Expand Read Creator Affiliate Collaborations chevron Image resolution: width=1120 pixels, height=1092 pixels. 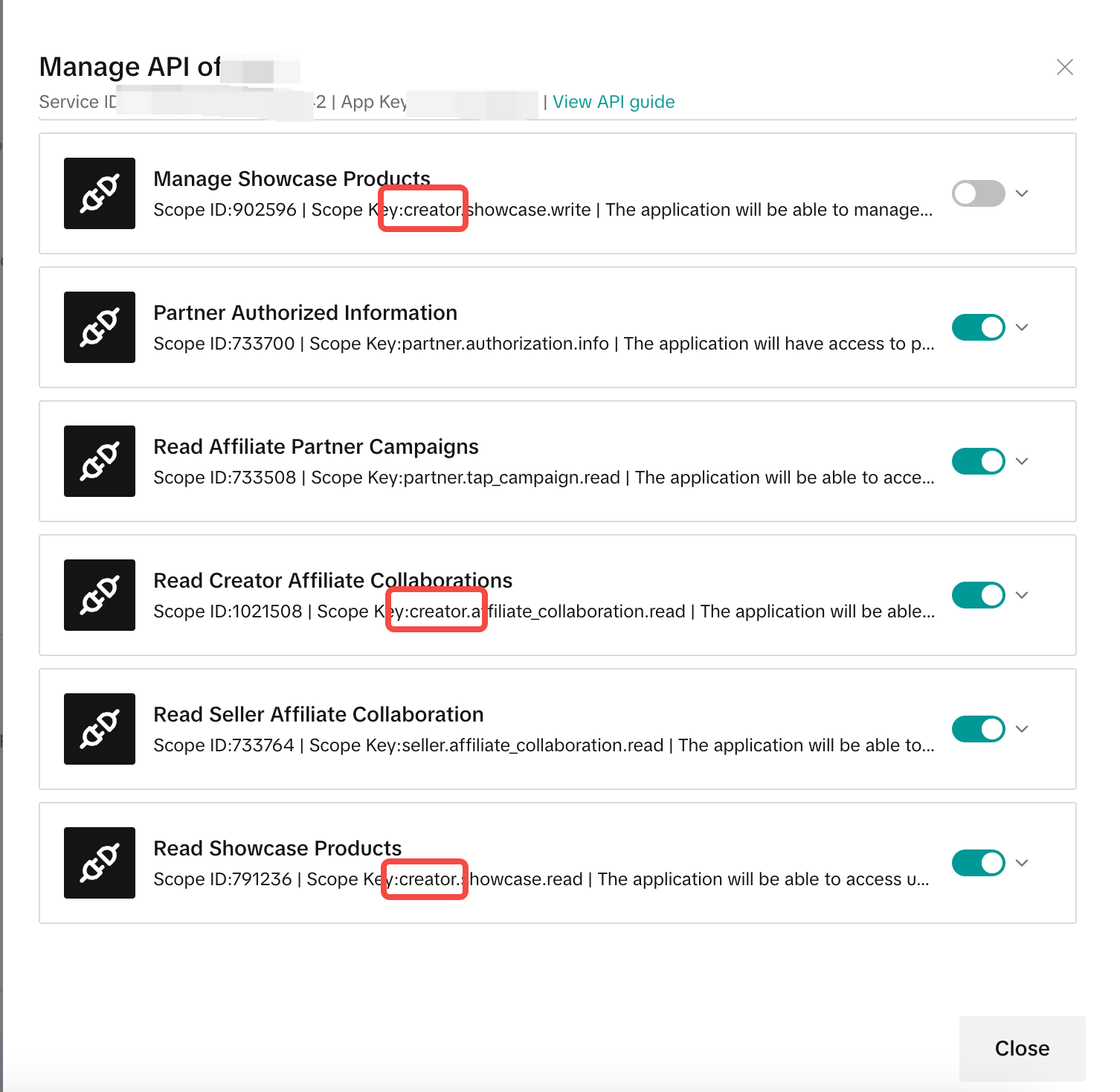pos(1023,595)
